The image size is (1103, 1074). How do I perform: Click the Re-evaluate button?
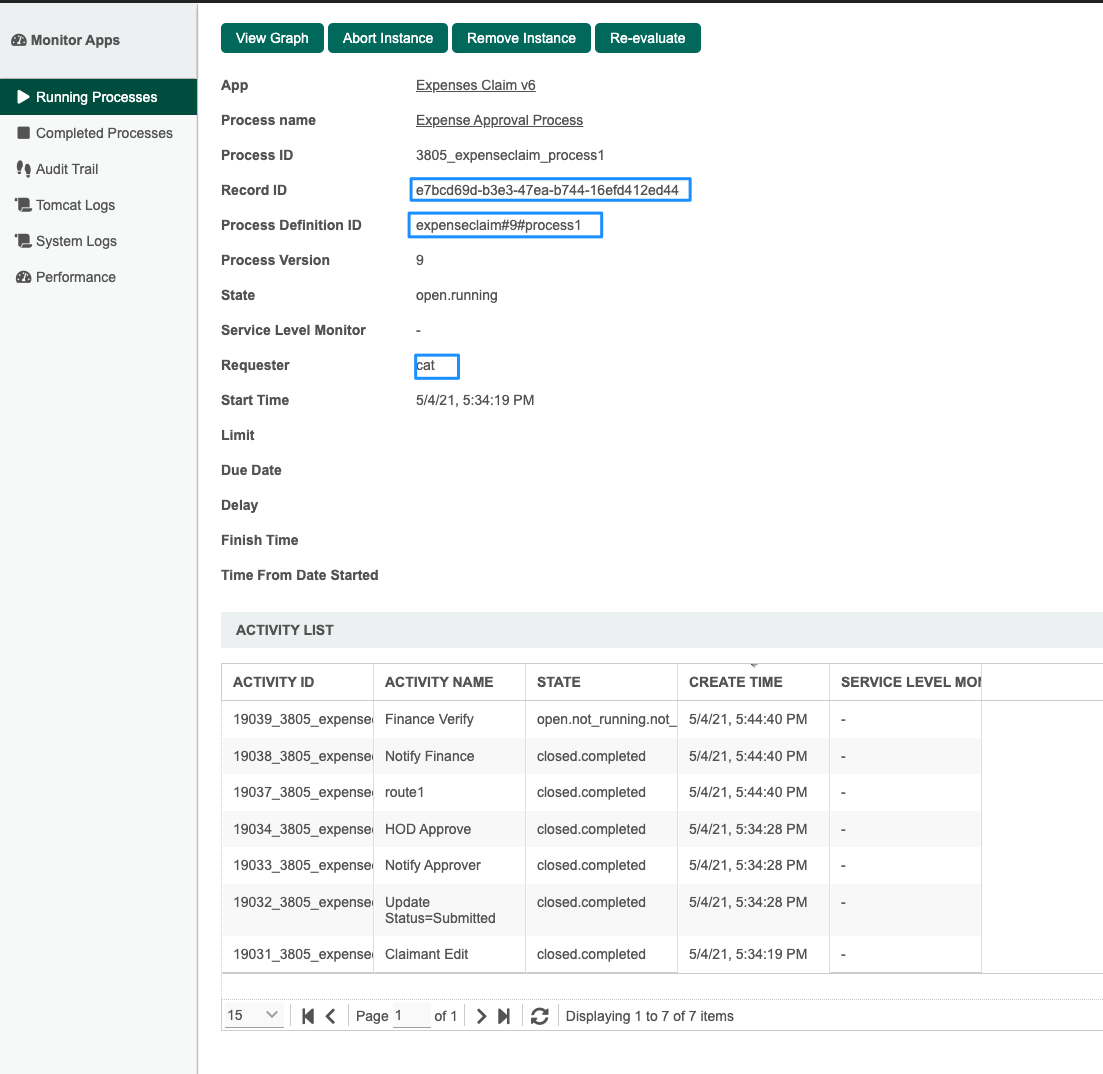pyautogui.click(x=647, y=38)
